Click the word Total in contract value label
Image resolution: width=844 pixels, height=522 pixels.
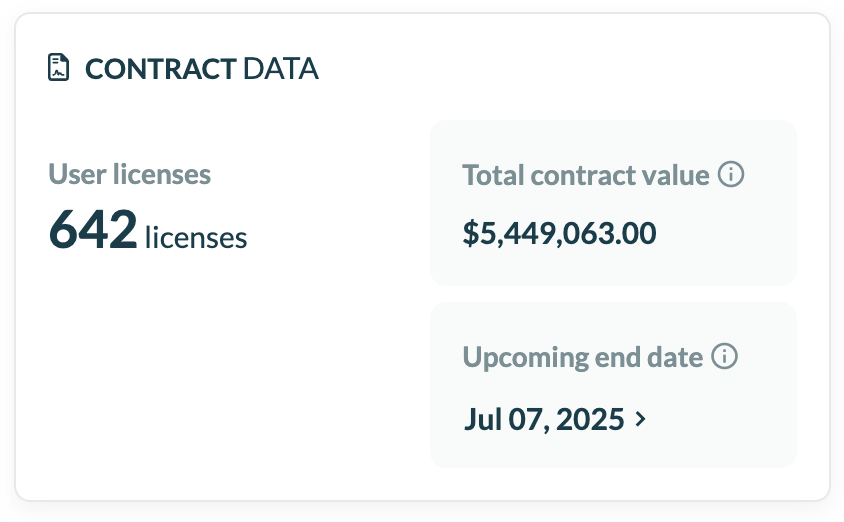coord(493,176)
